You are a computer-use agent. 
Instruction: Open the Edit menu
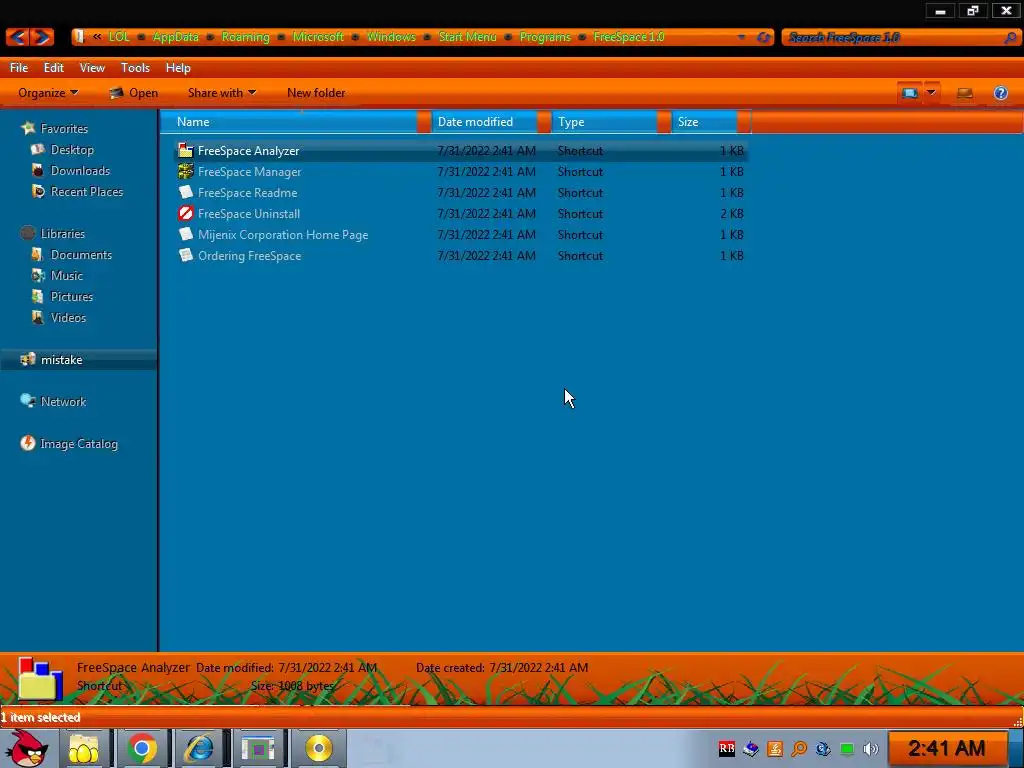coord(54,67)
